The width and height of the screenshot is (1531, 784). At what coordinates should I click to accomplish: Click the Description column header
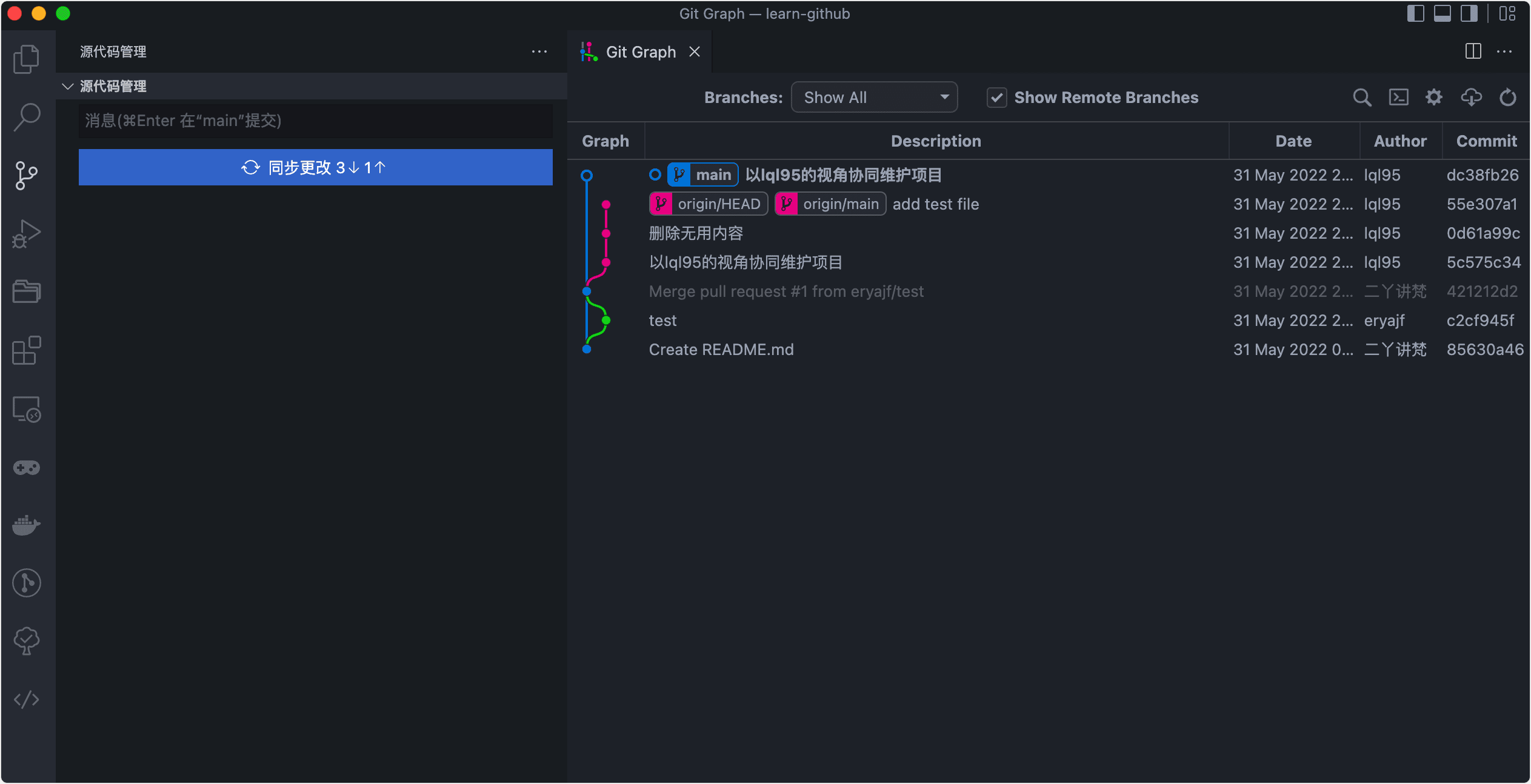point(936,141)
